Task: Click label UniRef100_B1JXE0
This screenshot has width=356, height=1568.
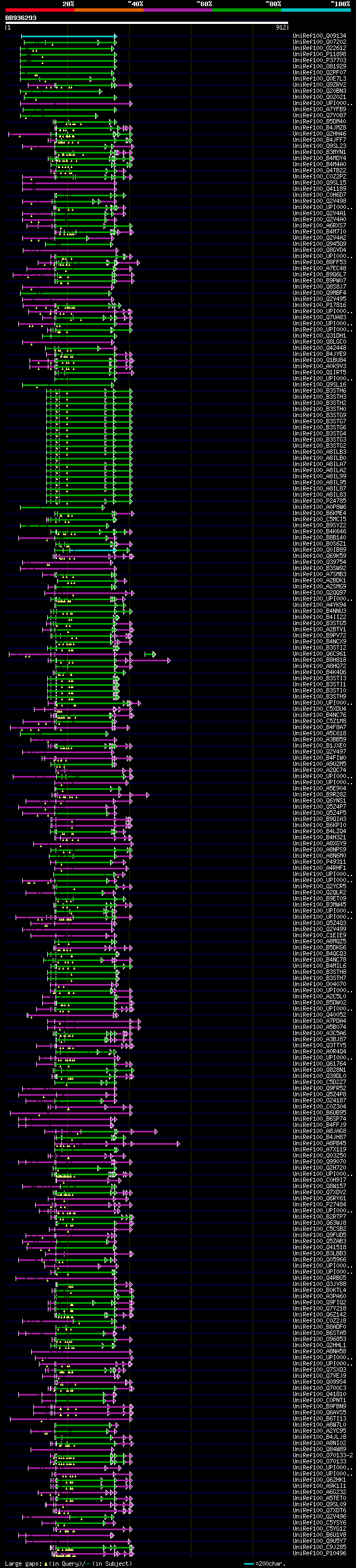Action: tap(319, 746)
